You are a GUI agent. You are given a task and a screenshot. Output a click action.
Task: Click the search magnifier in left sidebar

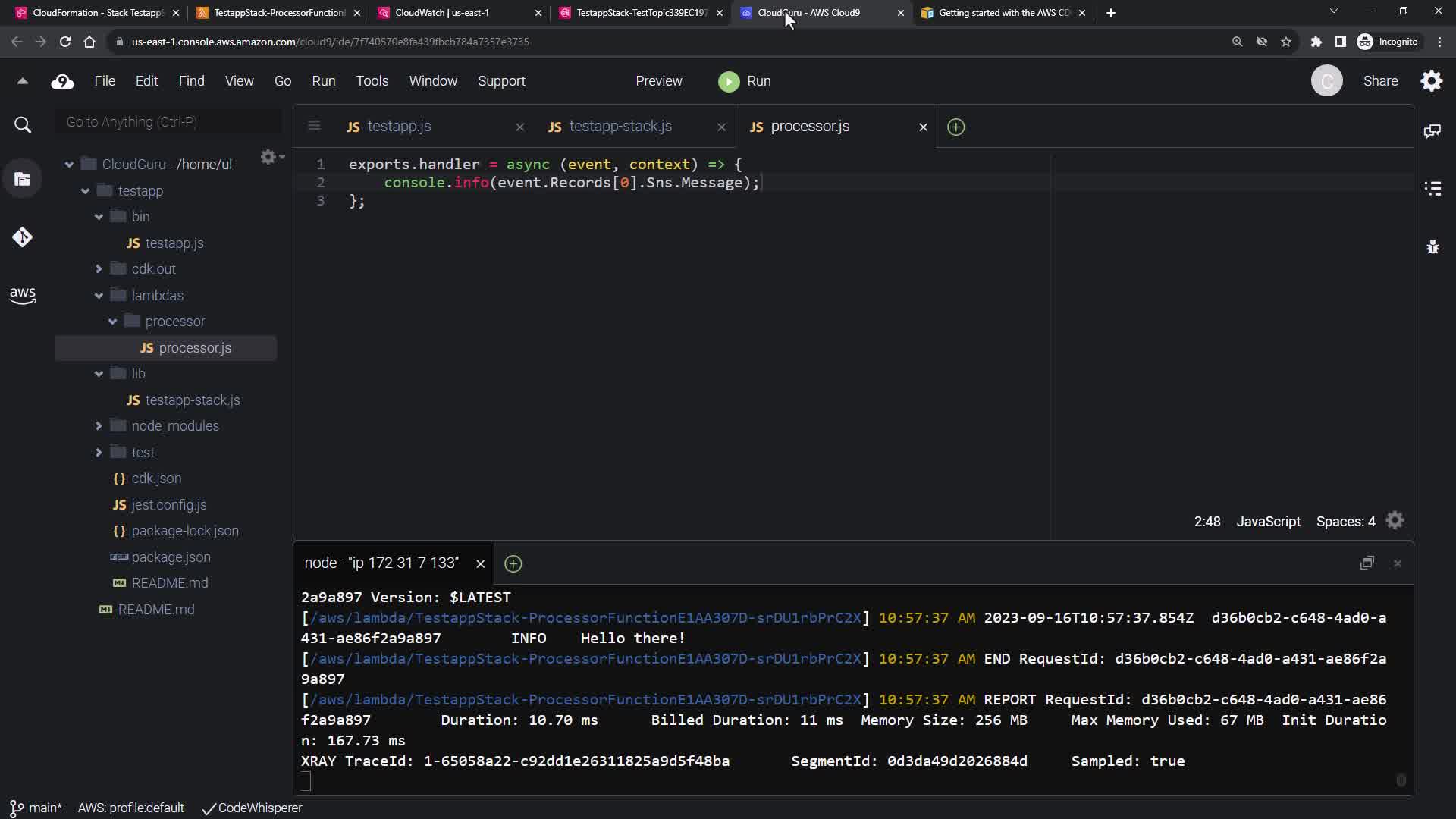coord(23,125)
